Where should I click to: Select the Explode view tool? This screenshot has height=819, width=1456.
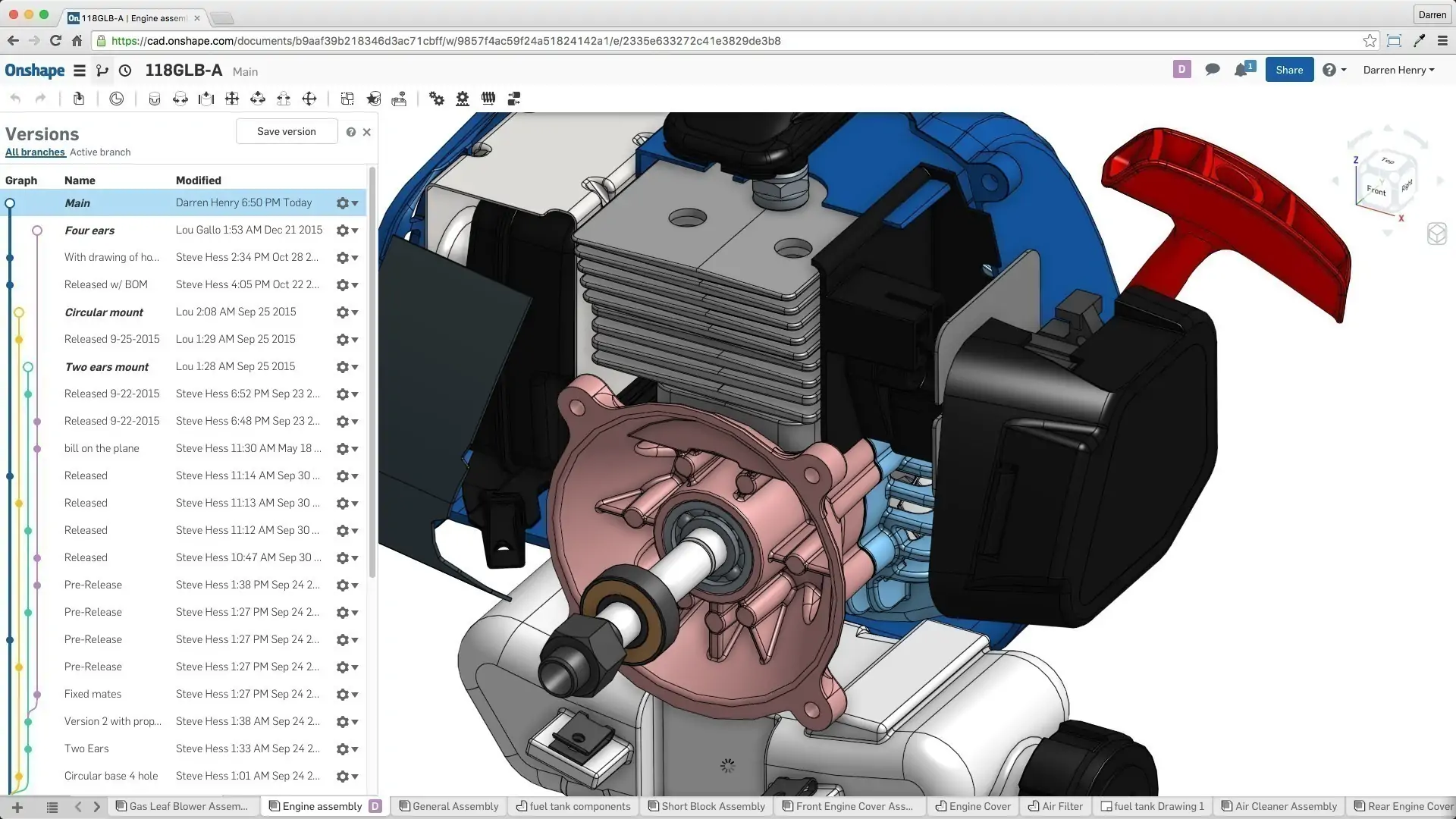513,99
